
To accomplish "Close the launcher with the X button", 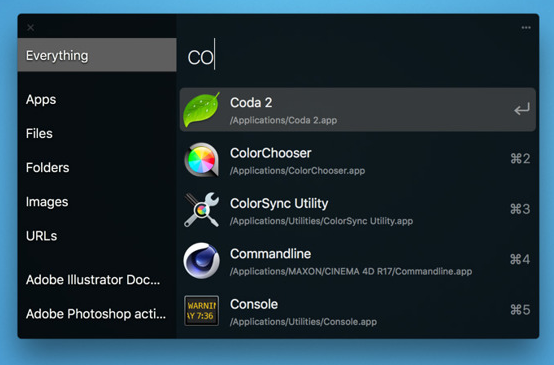I will 31,28.
